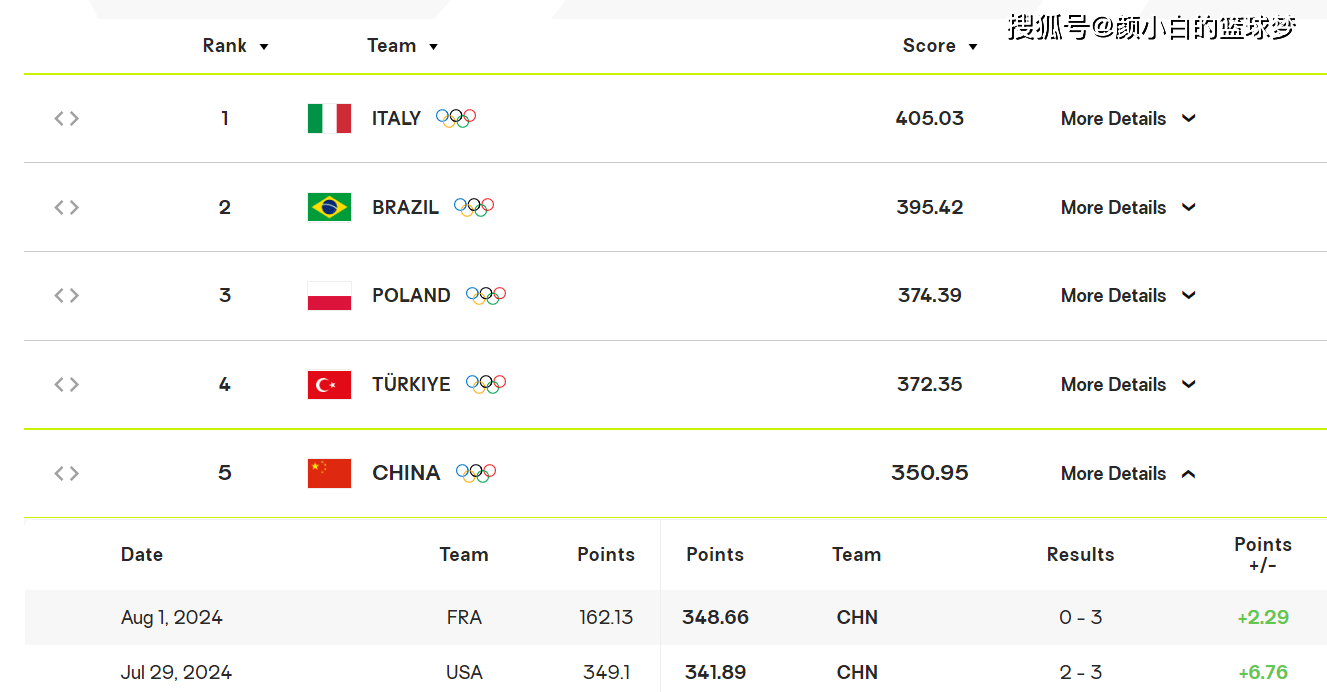Select the Jul 29, 2024 USA match row
This screenshot has height=692, width=1327.
676,669
